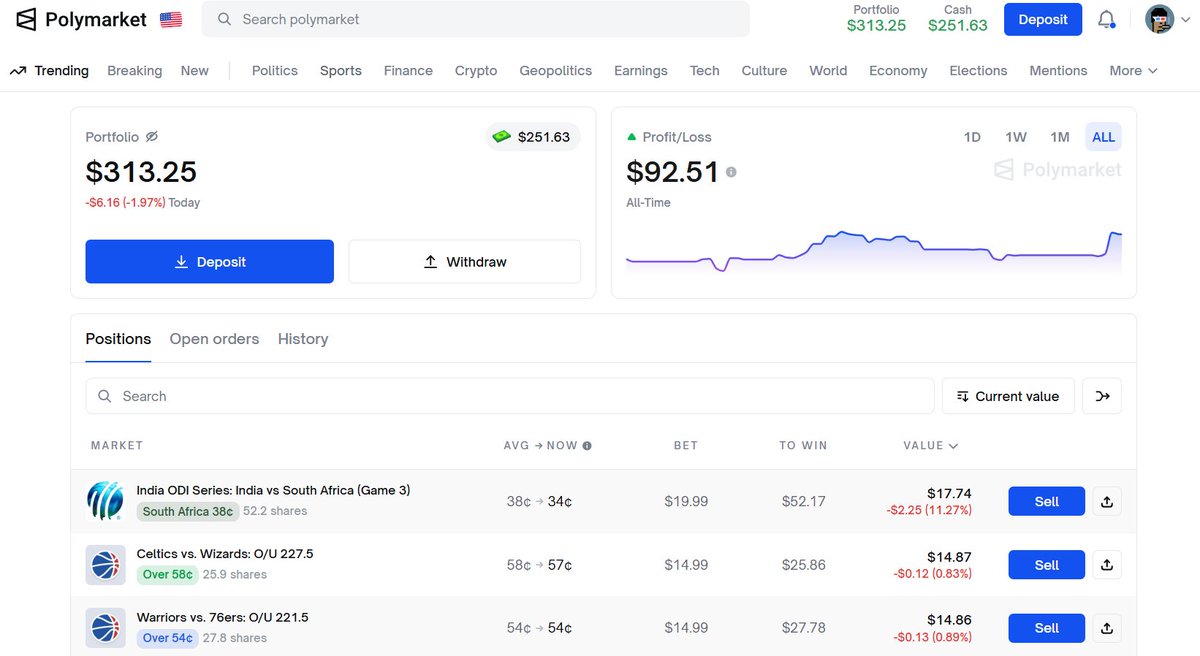1200x656 pixels.
Task: Click the Celtics vs. Wizards basketball thumbnail
Action: (x=105, y=565)
